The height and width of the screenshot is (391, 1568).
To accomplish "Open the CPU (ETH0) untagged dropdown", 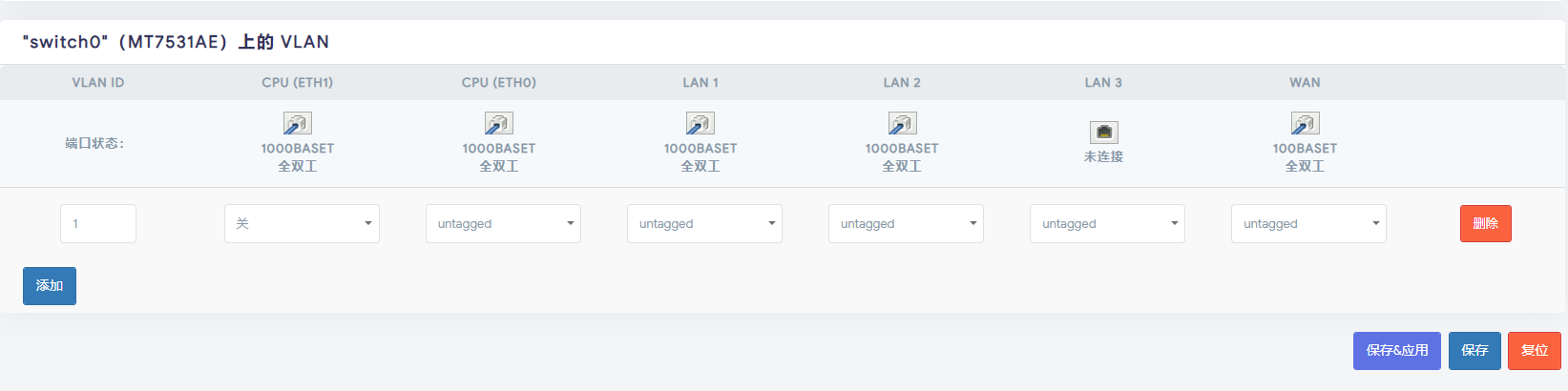I will coord(503,223).
